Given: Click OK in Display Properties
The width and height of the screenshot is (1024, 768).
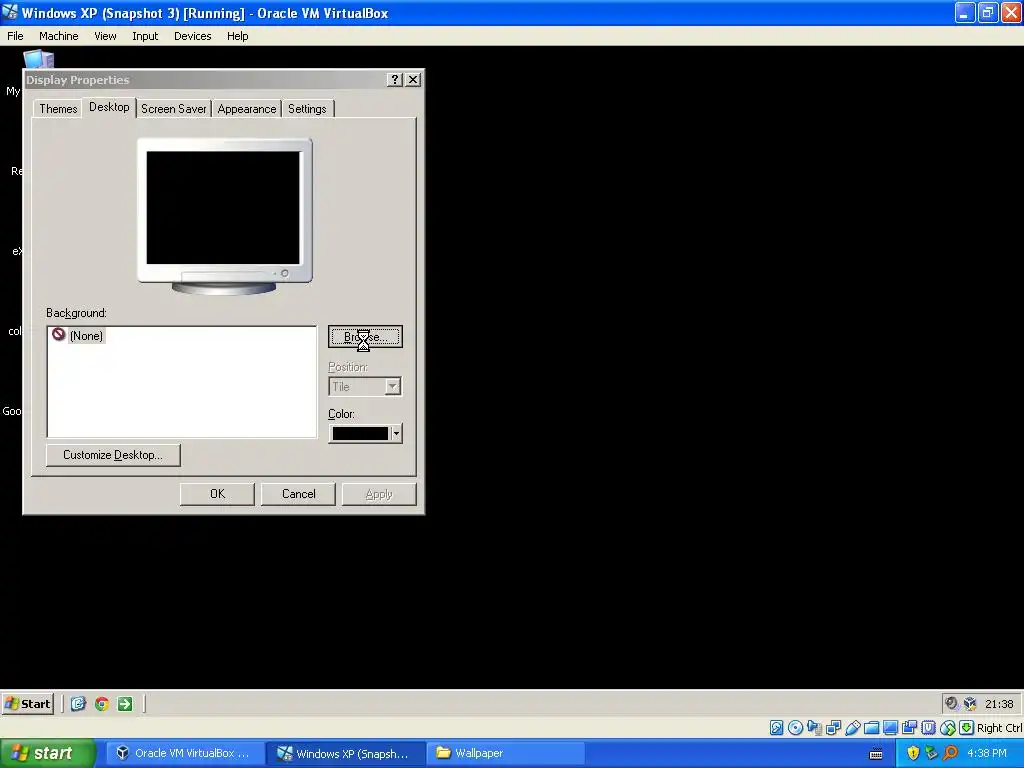Looking at the screenshot, I should click(217, 494).
